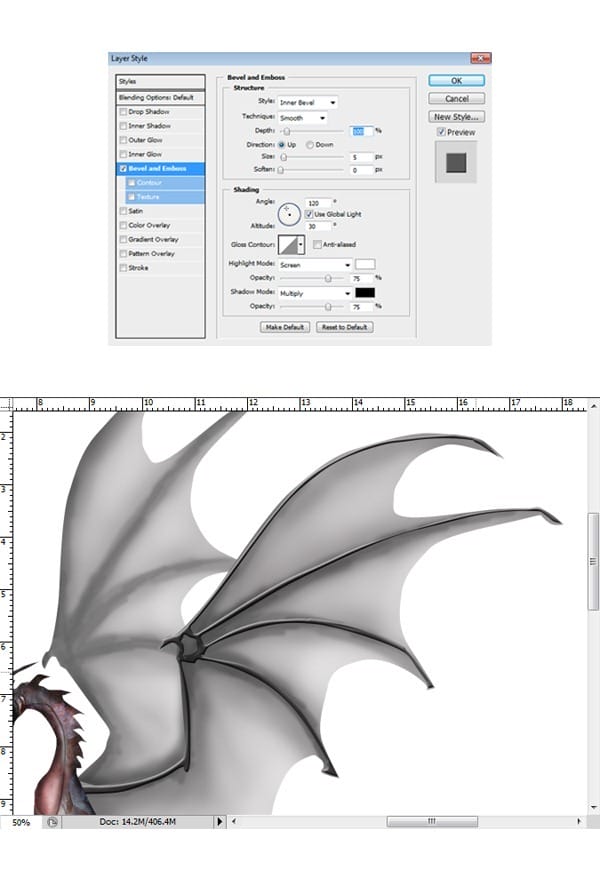The image size is (600, 878).
Task: Click the Size slider handle
Action: pyautogui.click(x=284, y=158)
